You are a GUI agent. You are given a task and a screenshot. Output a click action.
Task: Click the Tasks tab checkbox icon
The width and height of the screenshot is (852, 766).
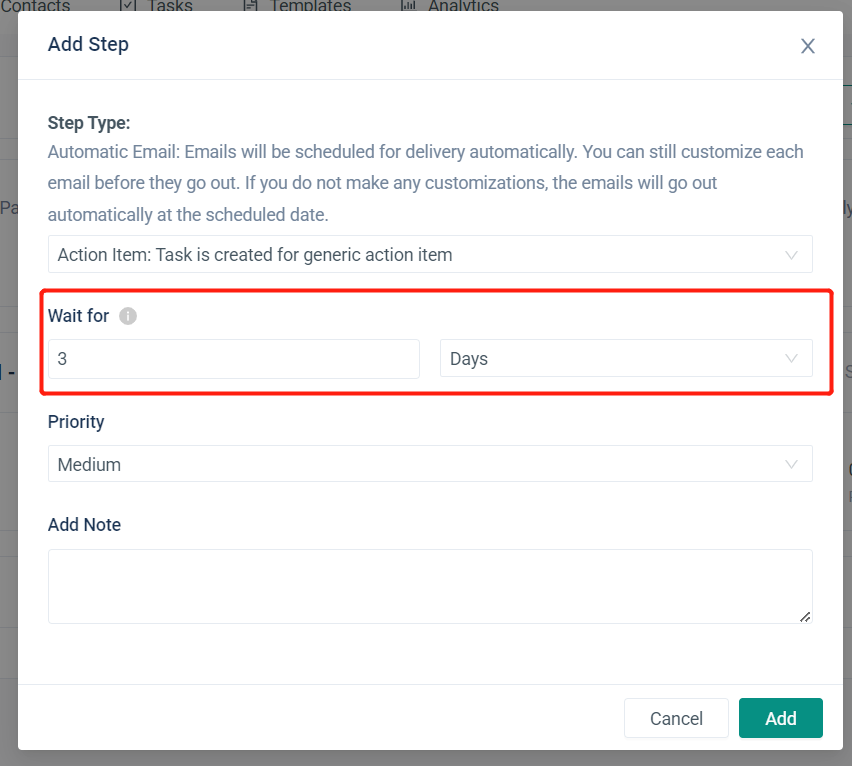pos(127,6)
